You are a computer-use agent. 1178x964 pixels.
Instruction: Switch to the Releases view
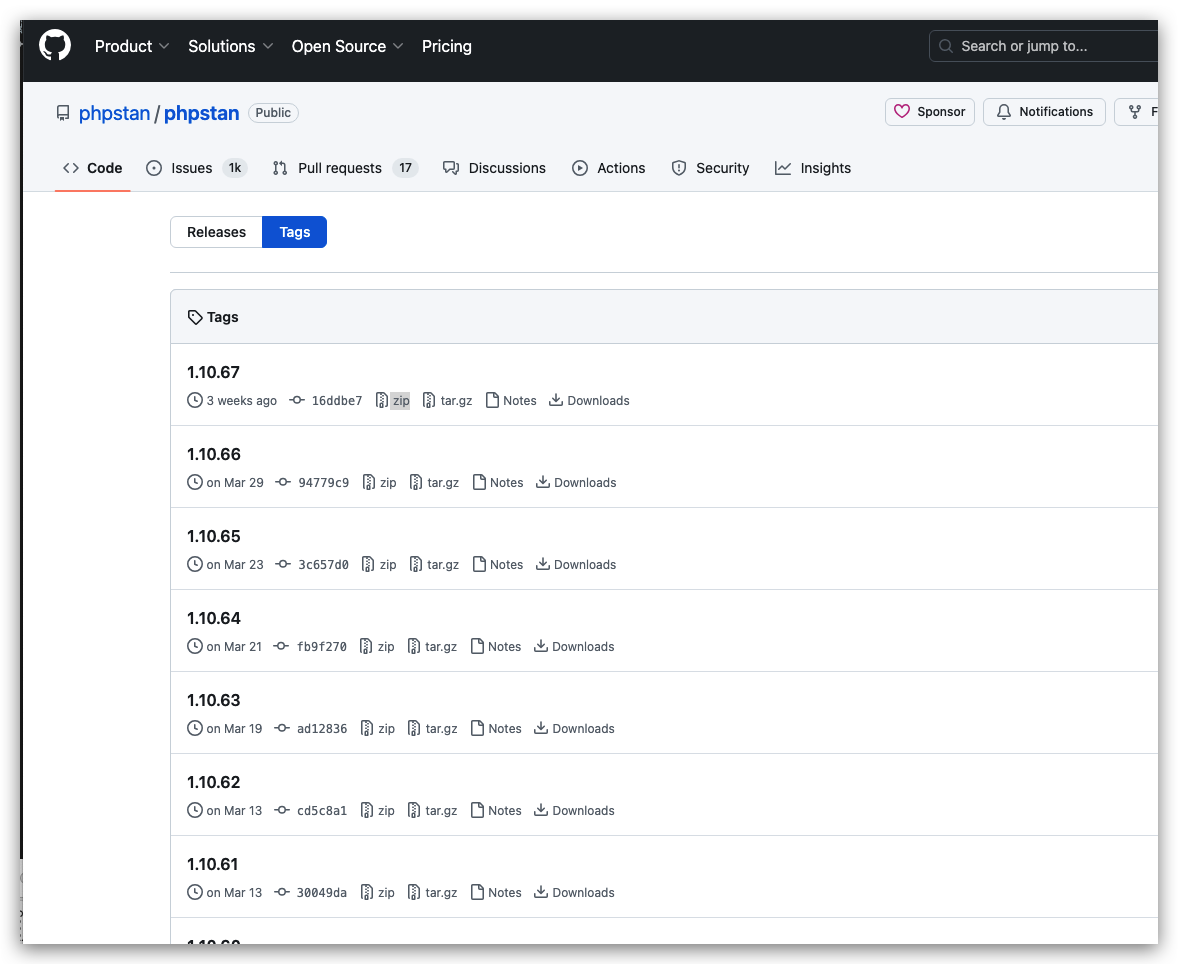[216, 232]
